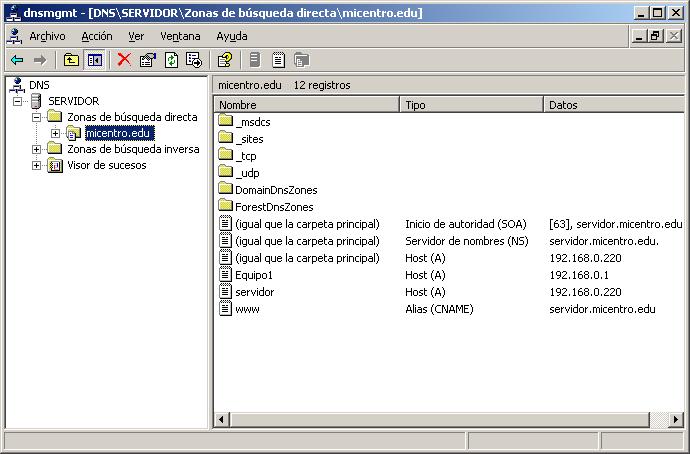This screenshot has width=690, height=454.
Task: Sort by the Tipo column header
Action: coord(472,105)
